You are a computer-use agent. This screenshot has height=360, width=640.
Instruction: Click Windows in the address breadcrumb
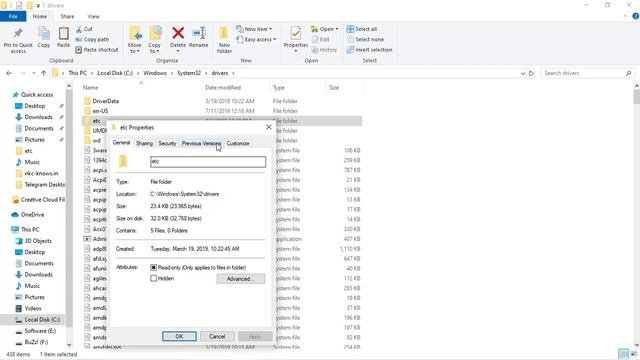coord(155,73)
